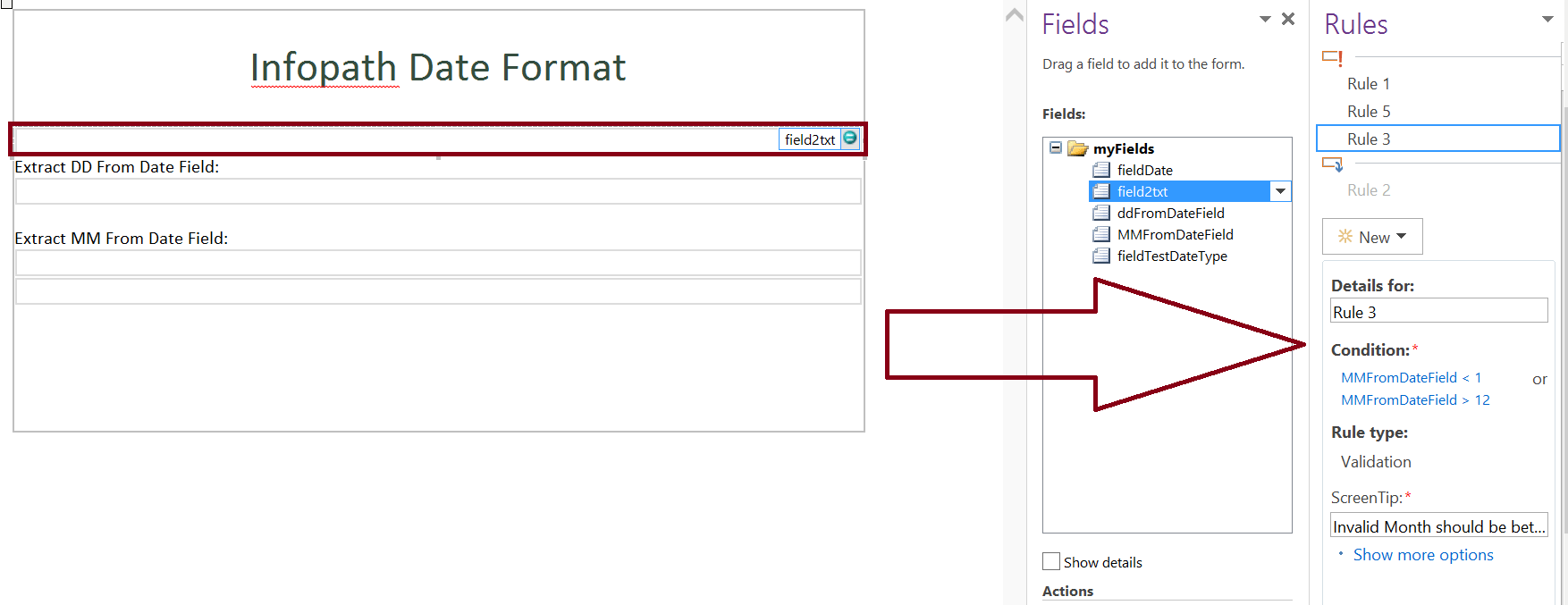The width and height of the screenshot is (1568, 605).
Task: Open the field2txt dropdown arrow
Action: click(x=1281, y=190)
